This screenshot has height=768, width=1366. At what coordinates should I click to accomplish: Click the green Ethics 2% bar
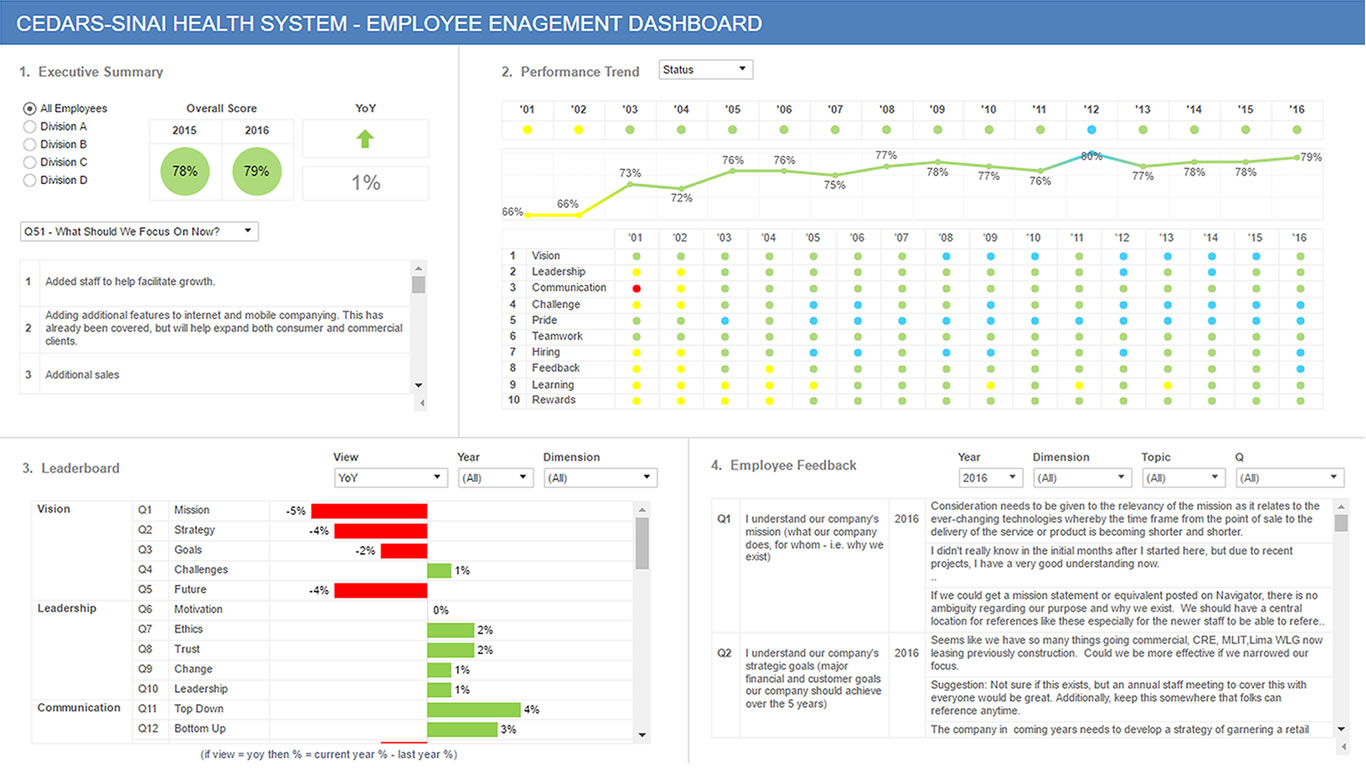(450, 630)
